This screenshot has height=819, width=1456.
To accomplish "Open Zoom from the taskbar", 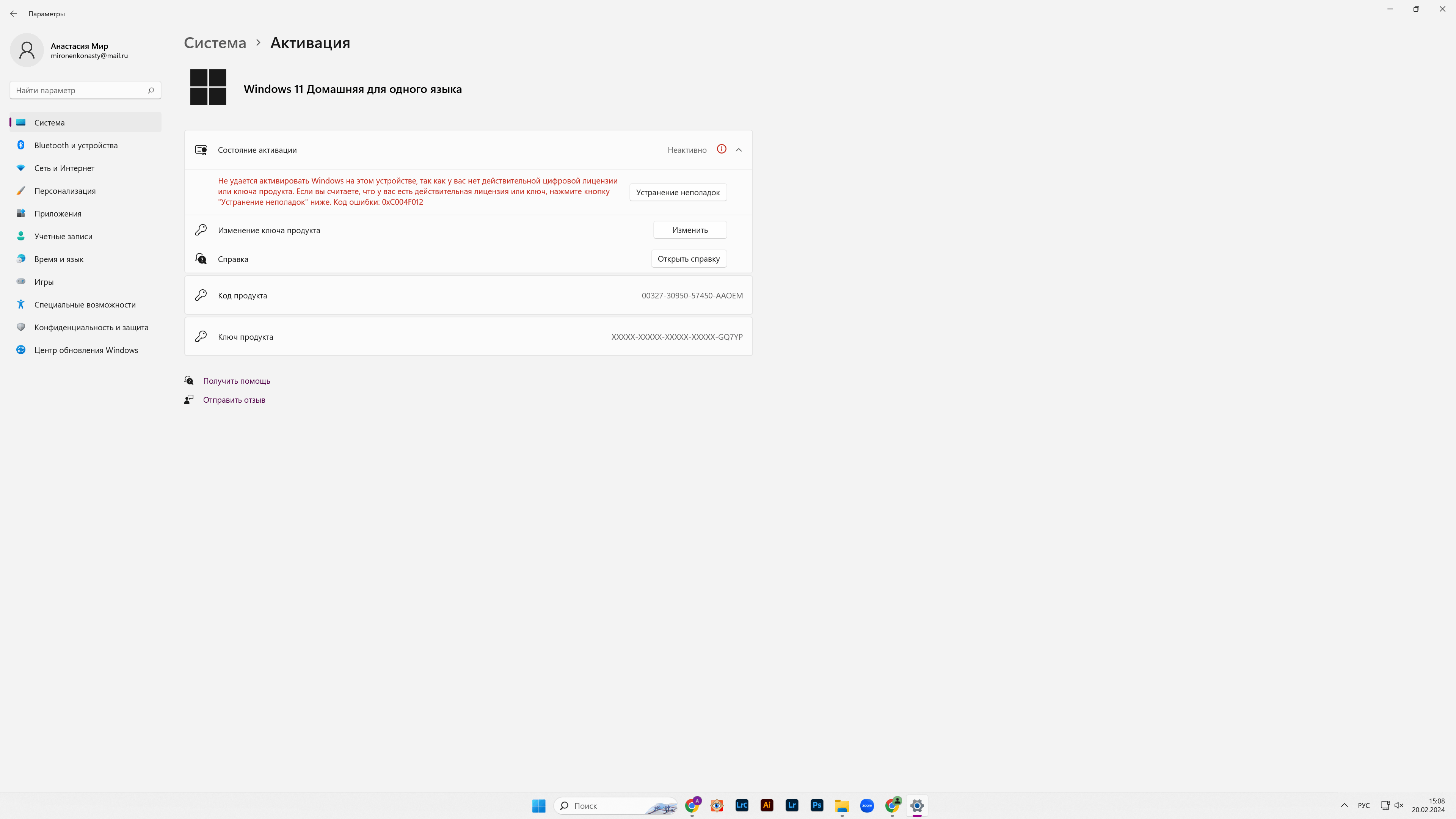I will 867,805.
